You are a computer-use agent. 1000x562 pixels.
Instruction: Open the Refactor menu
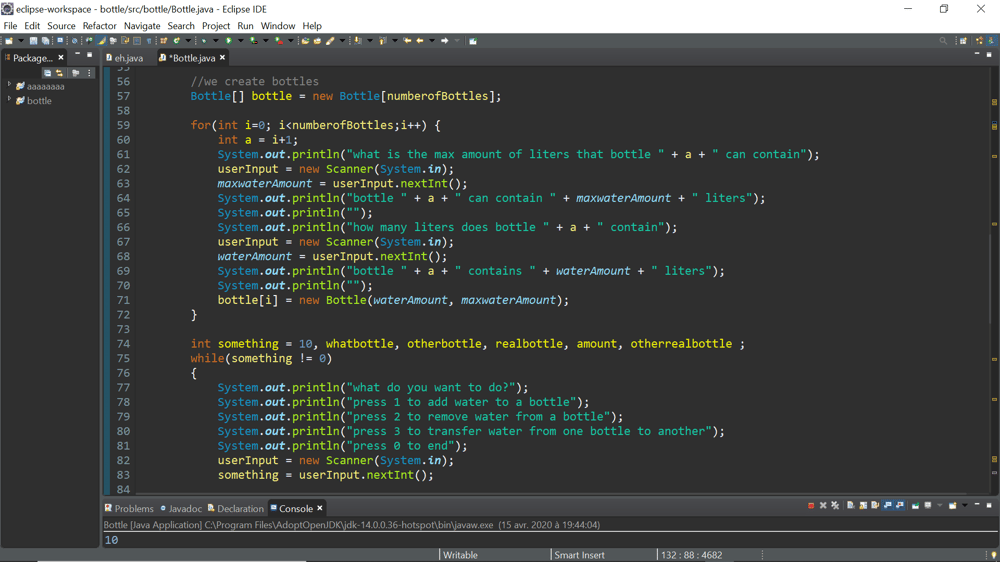(99, 26)
